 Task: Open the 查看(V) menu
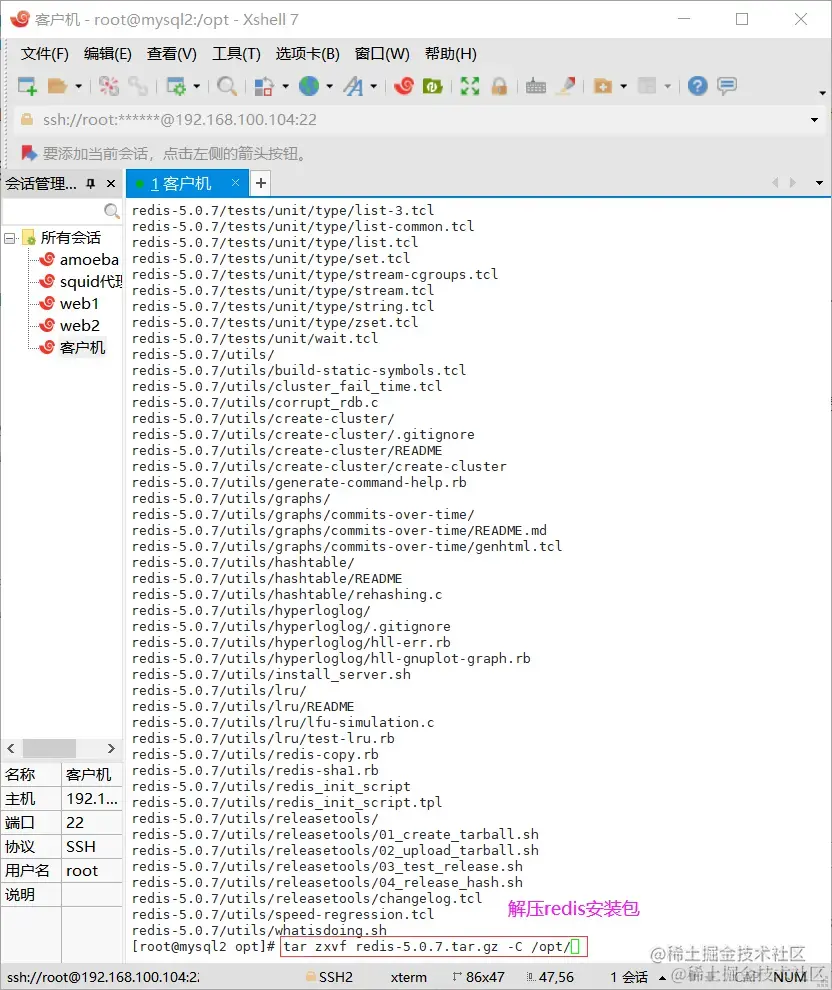(172, 54)
